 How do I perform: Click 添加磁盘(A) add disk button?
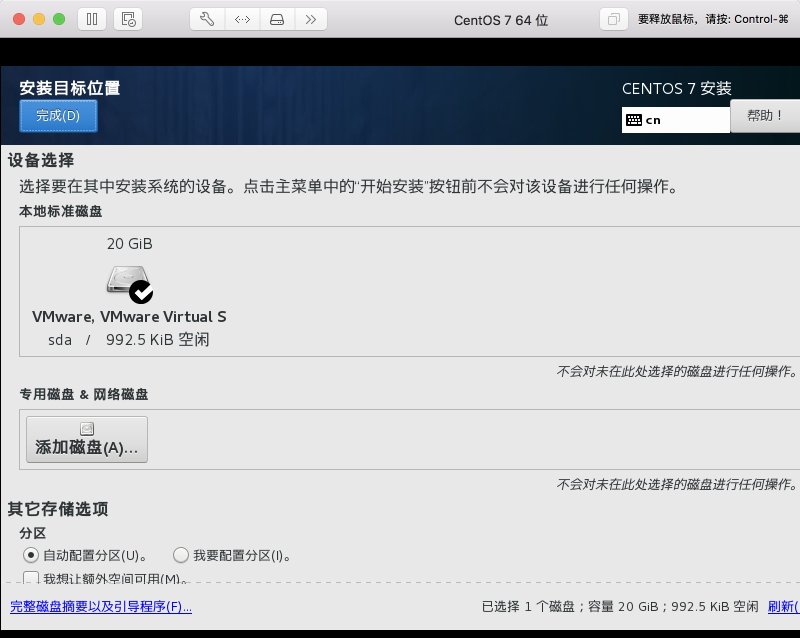87,439
